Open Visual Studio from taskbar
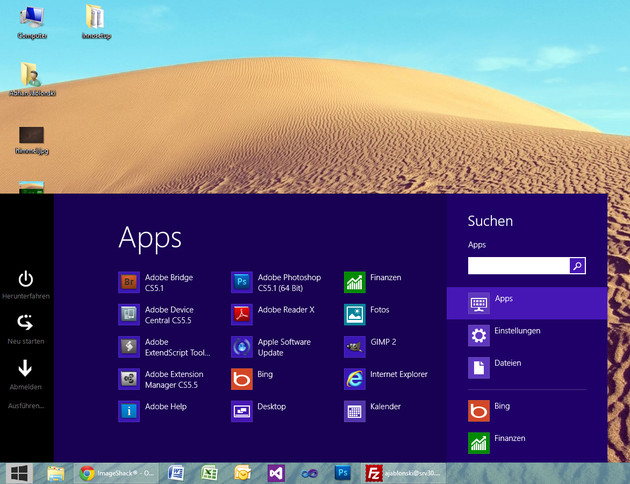 click(276, 473)
